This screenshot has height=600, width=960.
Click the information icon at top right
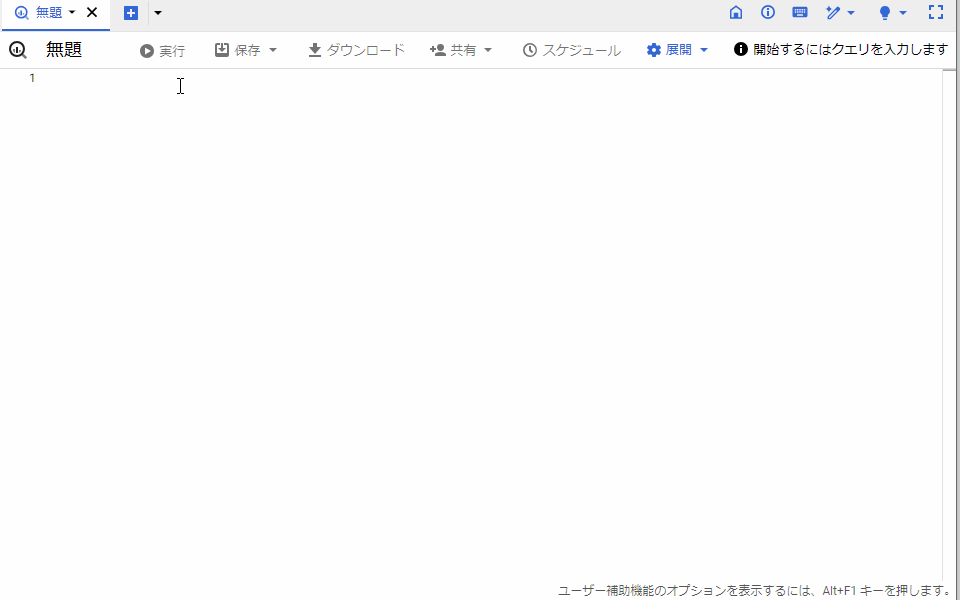click(767, 13)
